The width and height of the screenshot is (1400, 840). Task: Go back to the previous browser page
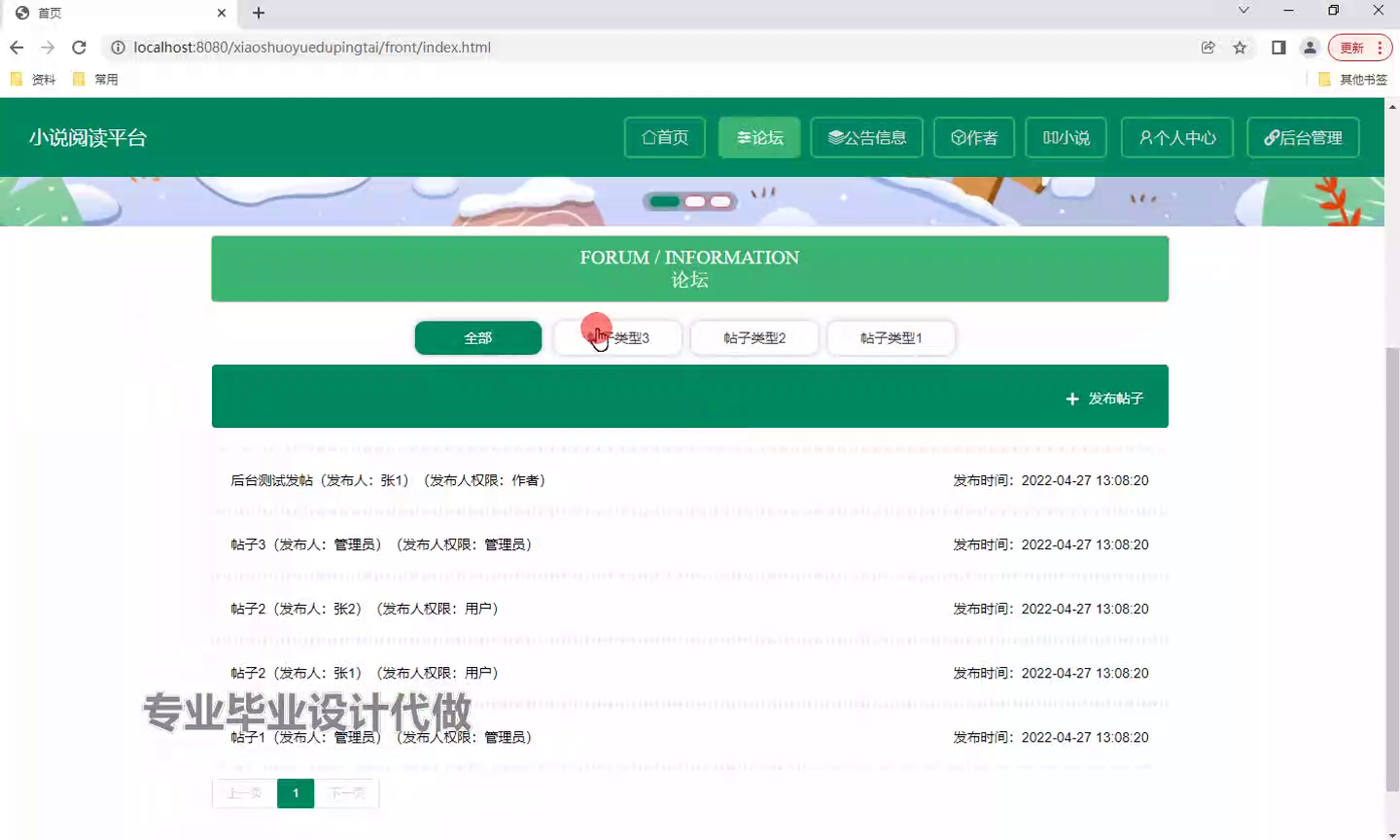17,47
